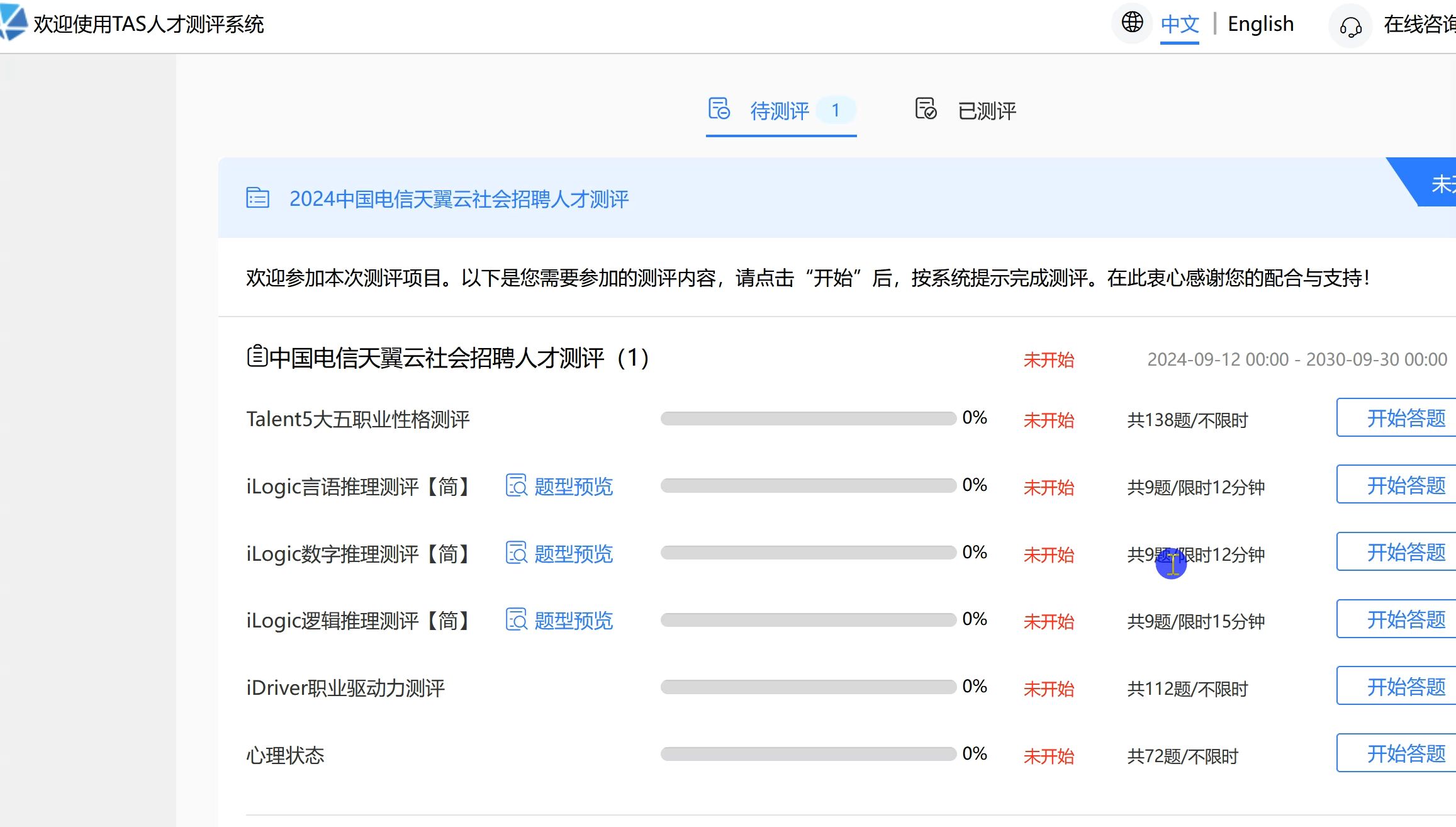Click the count badge 1 on 待测评
Image resolution: width=1456 pixels, height=827 pixels.
point(836,111)
